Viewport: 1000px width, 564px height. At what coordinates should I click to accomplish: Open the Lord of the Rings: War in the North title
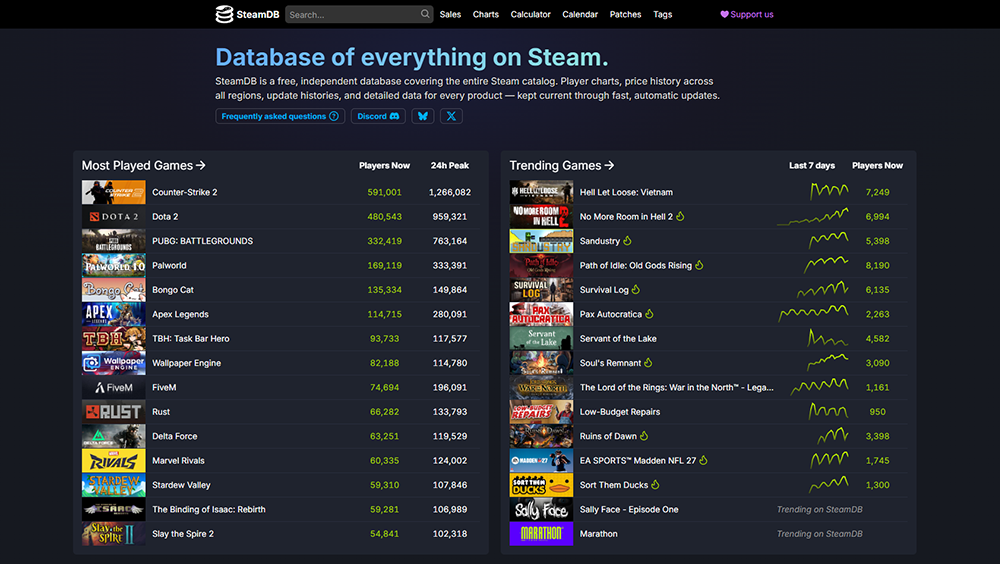point(677,387)
